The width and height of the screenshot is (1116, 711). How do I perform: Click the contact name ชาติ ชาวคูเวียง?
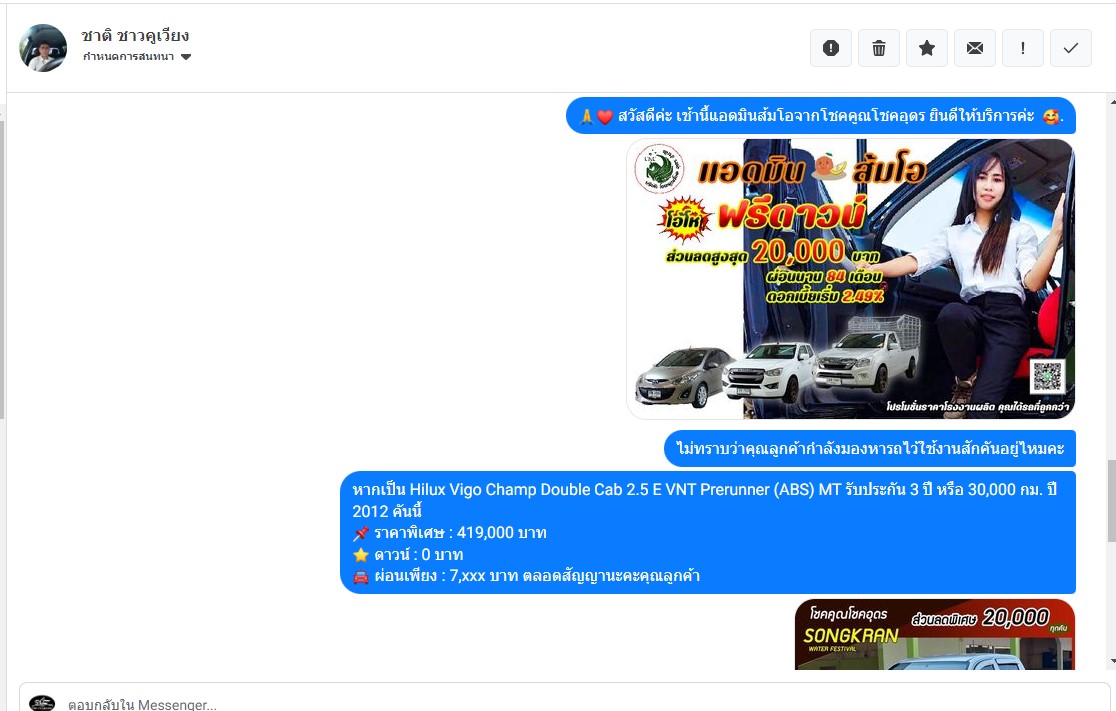coord(135,35)
